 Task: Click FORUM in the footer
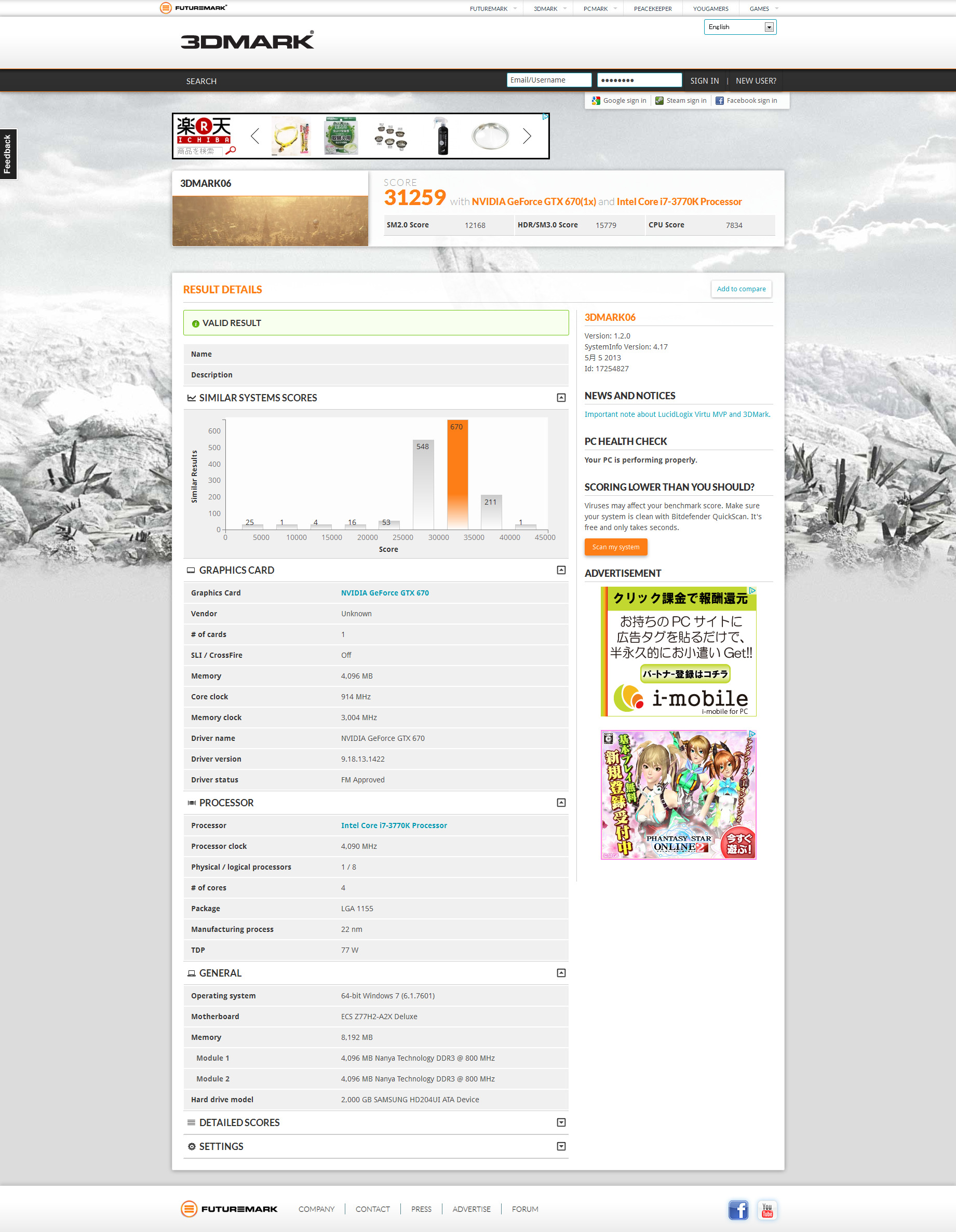(525, 1209)
